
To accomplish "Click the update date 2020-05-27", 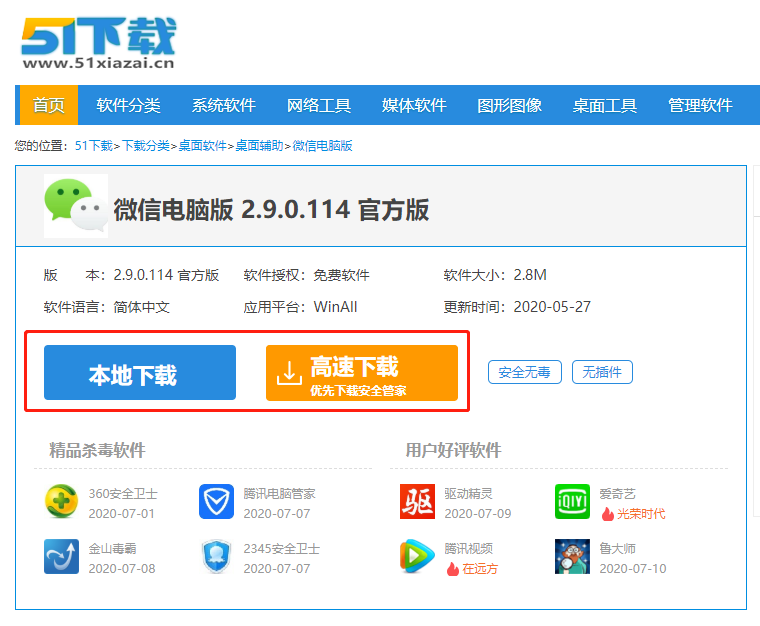I will (552, 307).
